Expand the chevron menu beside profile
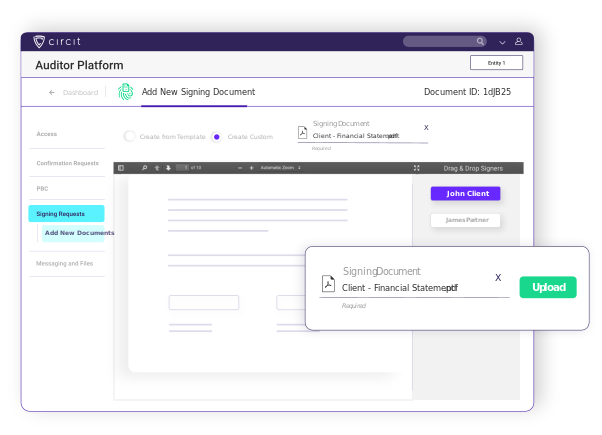The image size is (602, 435). coord(502,42)
